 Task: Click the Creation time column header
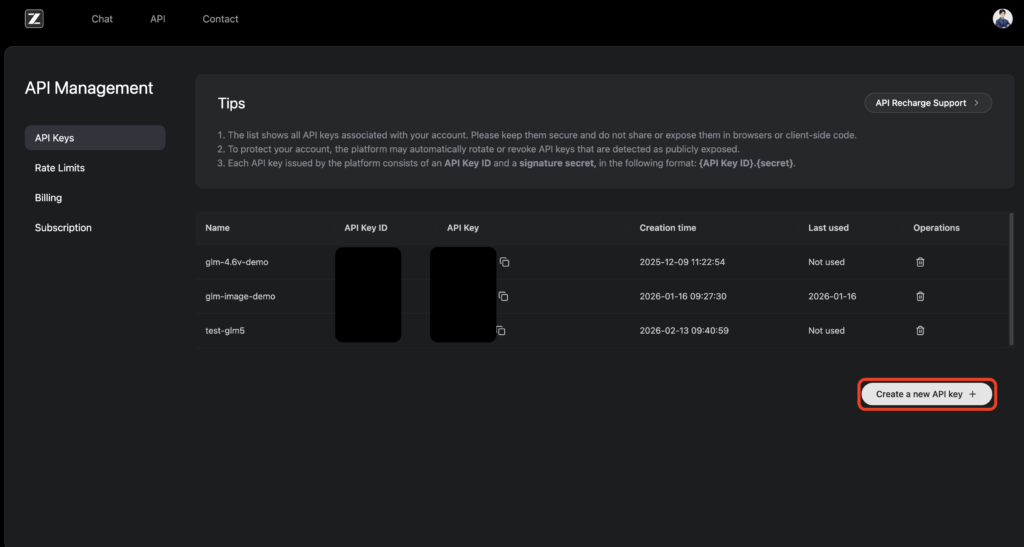668,228
